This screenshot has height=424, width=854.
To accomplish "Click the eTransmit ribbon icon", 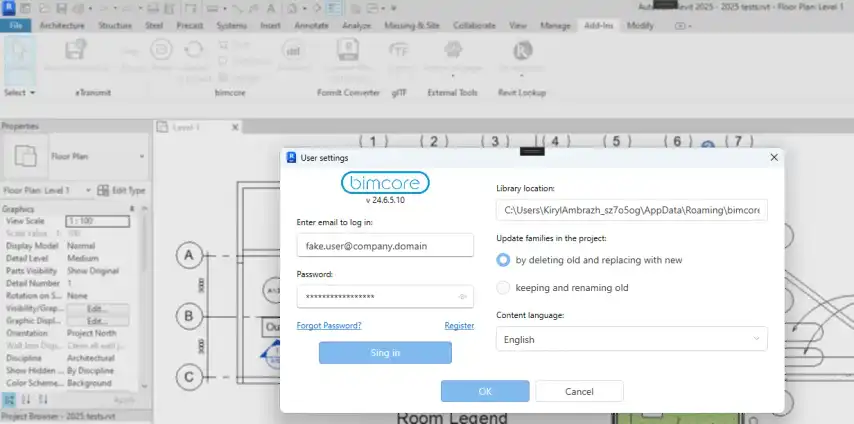I will (x=76, y=51).
